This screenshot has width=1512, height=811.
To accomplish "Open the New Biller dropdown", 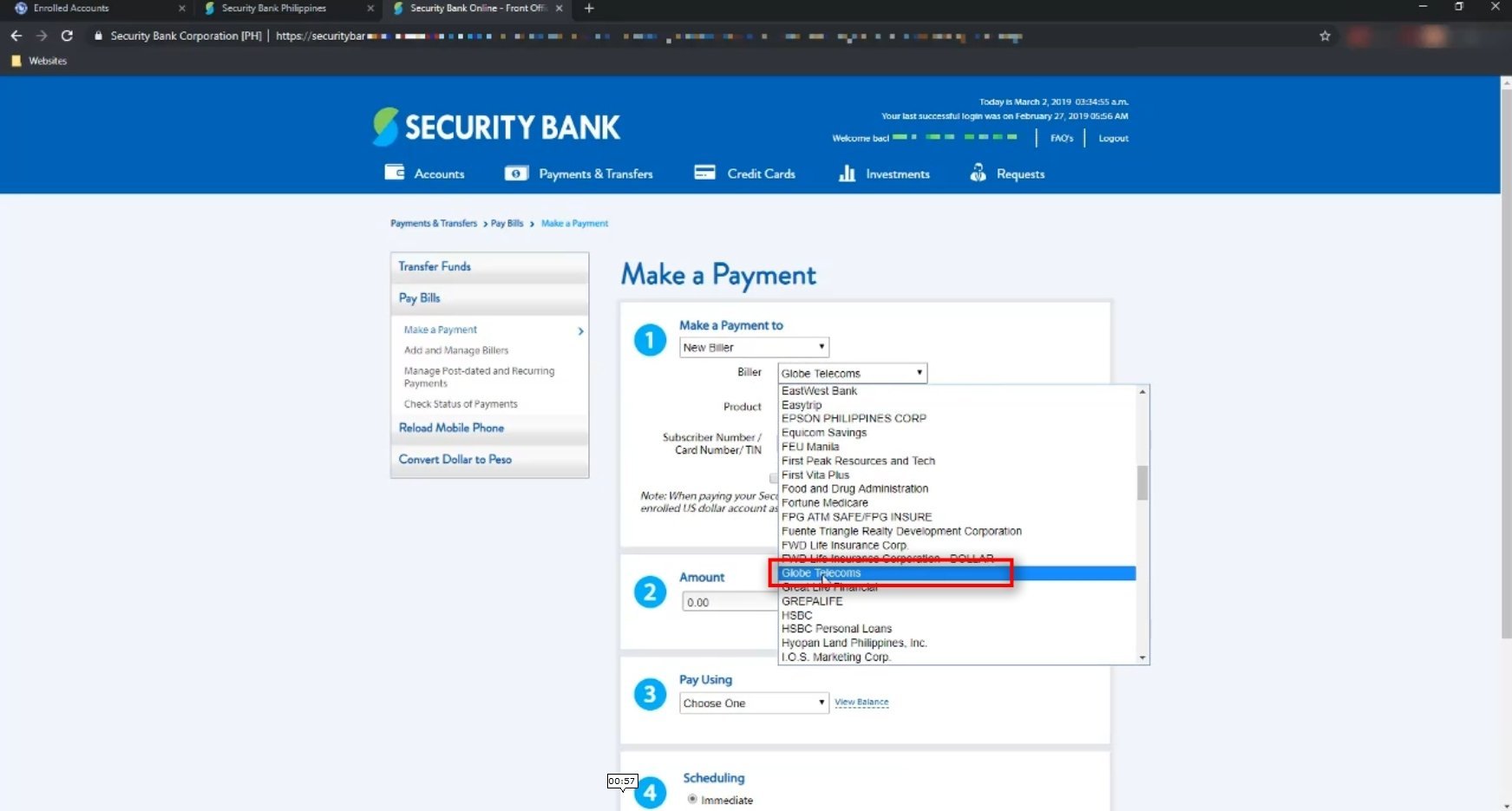I will pos(754,347).
